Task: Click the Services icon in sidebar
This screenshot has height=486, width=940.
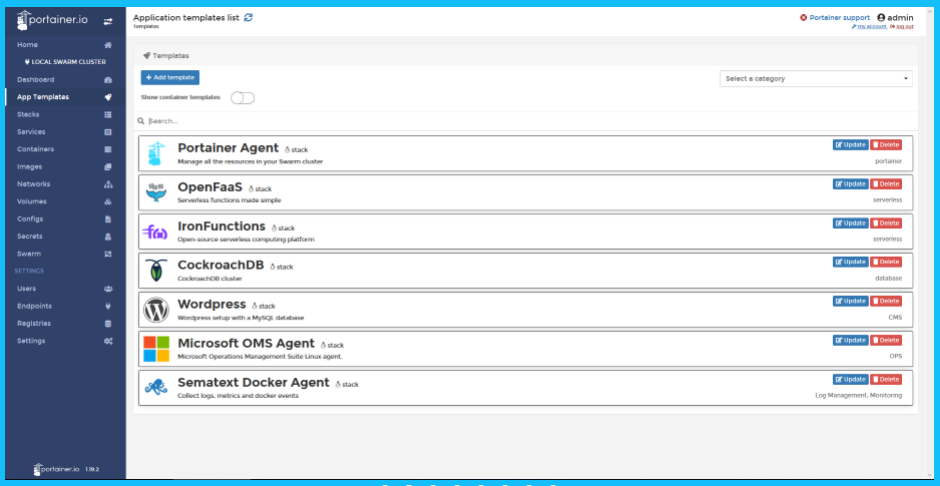Action: [108, 132]
